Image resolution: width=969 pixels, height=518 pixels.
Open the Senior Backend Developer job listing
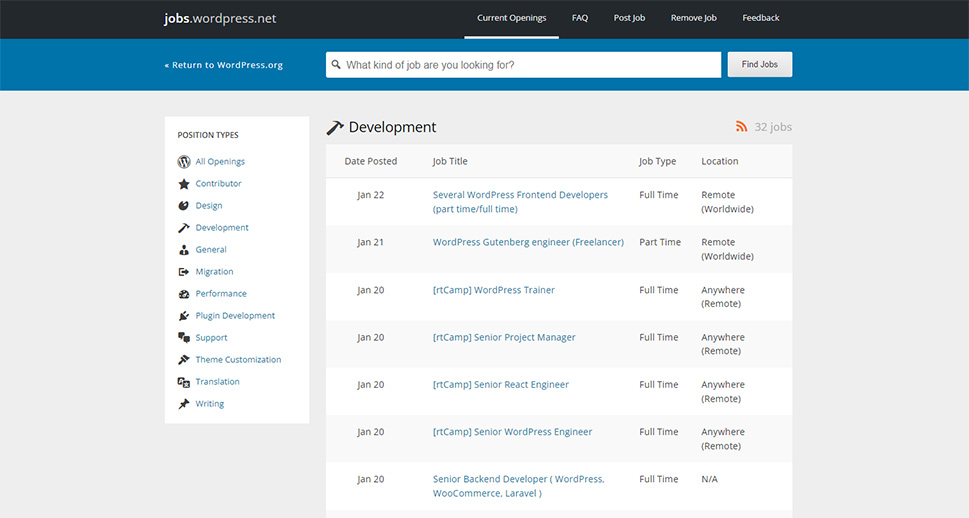518,486
